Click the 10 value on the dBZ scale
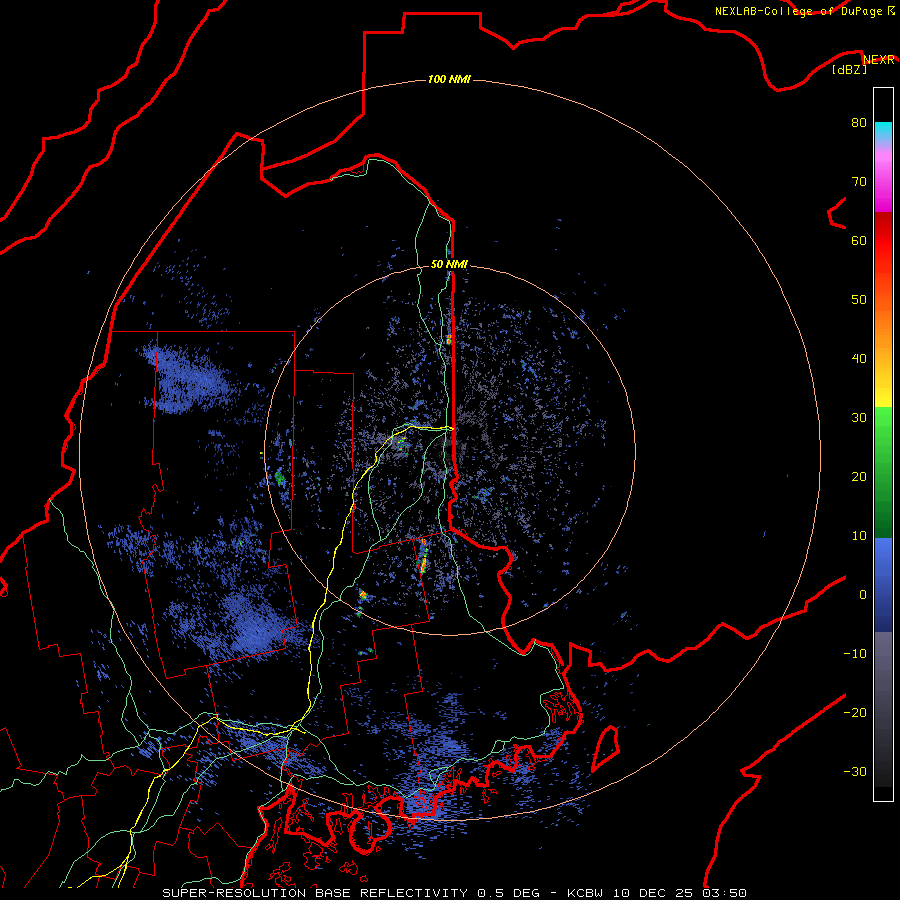This screenshot has width=900, height=900. point(859,536)
